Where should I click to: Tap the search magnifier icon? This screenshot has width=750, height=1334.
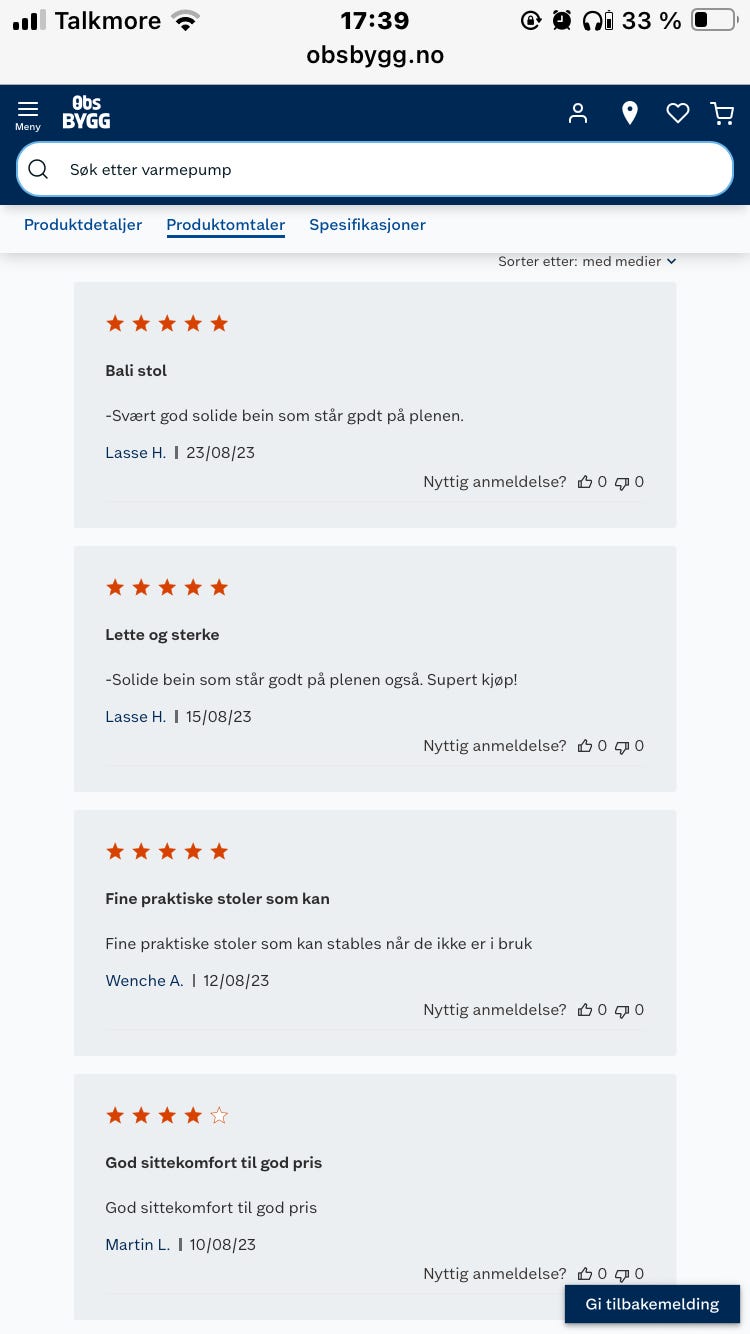38,169
